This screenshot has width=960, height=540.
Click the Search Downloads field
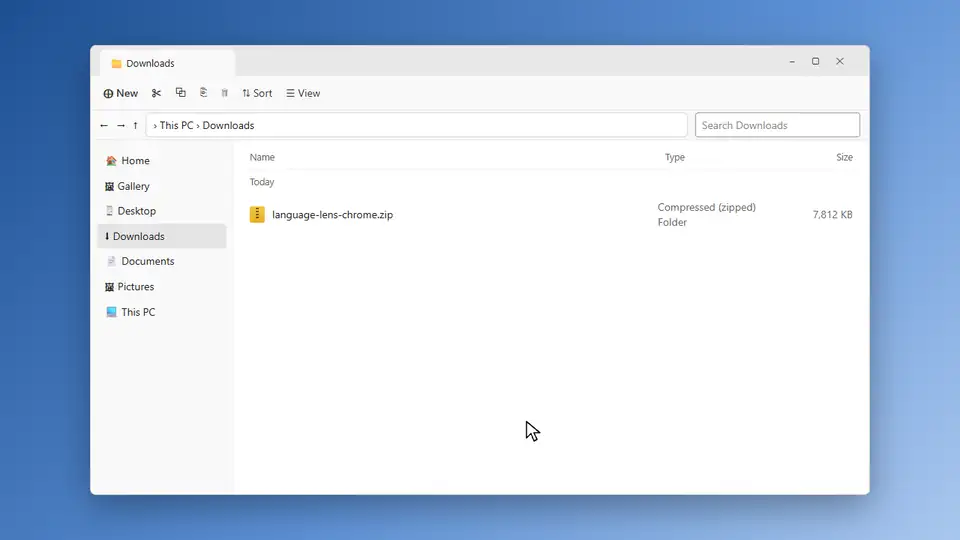[x=777, y=125]
